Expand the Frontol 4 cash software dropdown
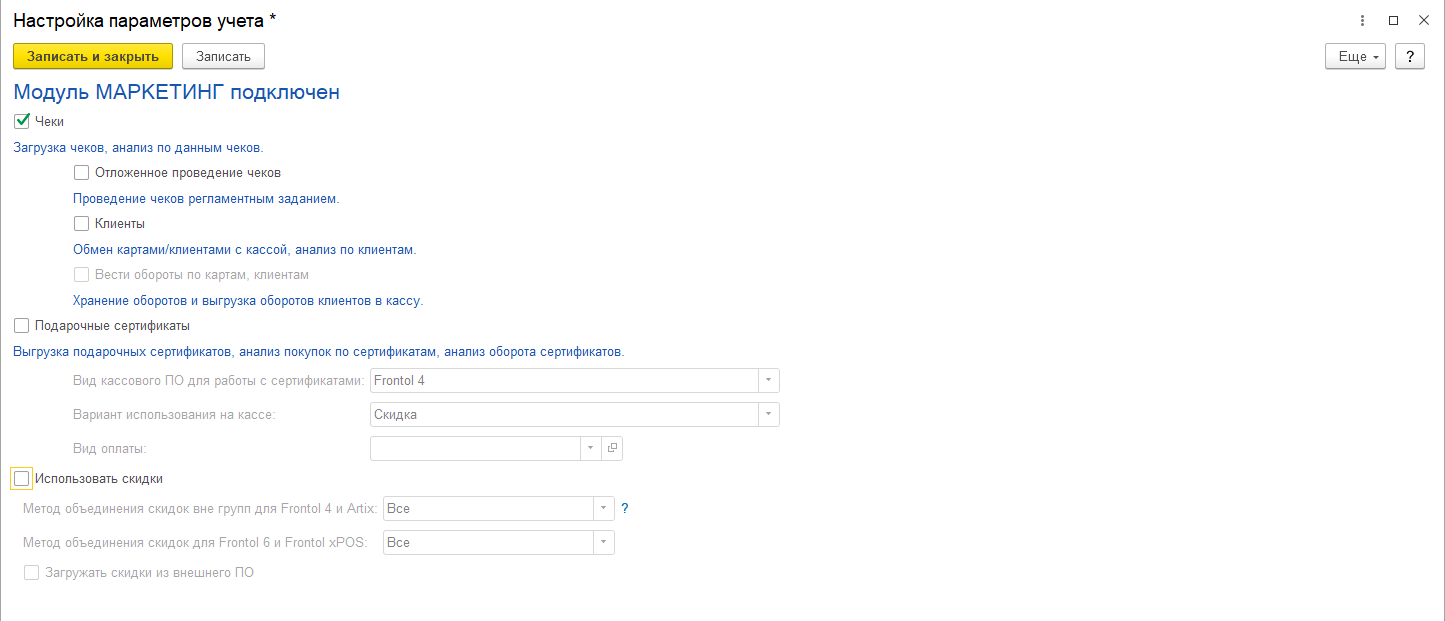Image resolution: width=1445 pixels, height=621 pixels. point(768,380)
